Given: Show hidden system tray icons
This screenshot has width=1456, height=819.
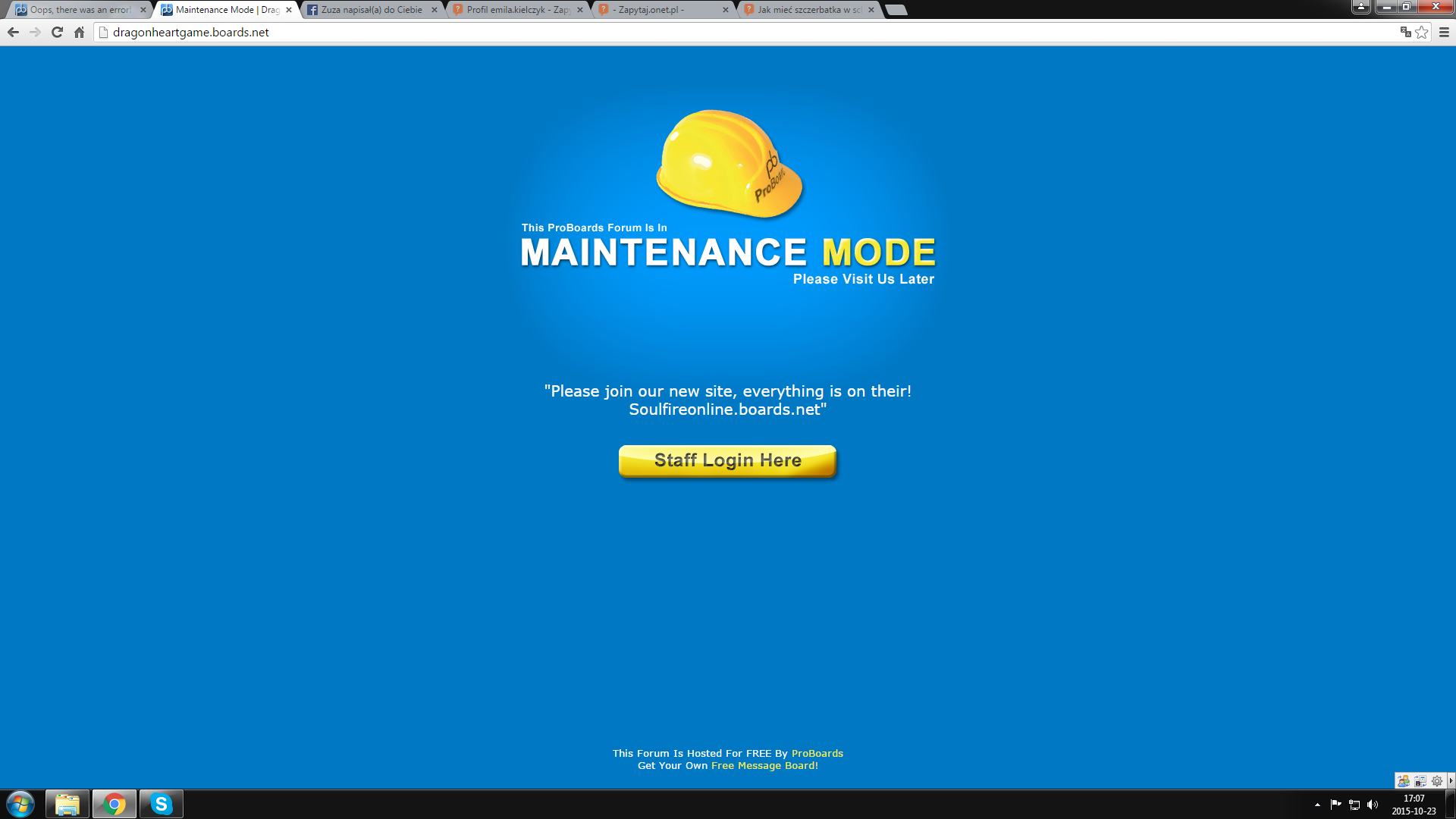Looking at the screenshot, I should click(x=1317, y=805).
